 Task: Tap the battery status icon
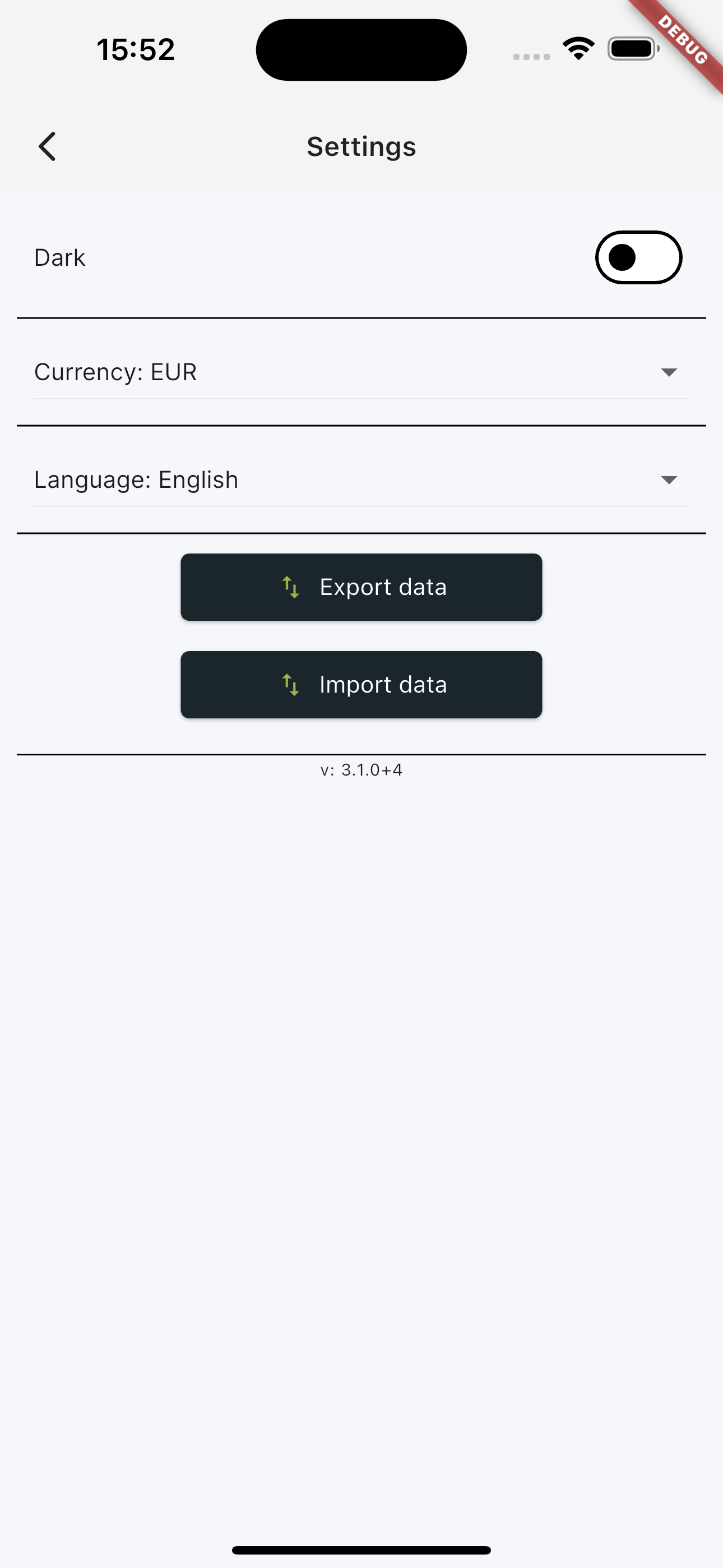point(633,49)
